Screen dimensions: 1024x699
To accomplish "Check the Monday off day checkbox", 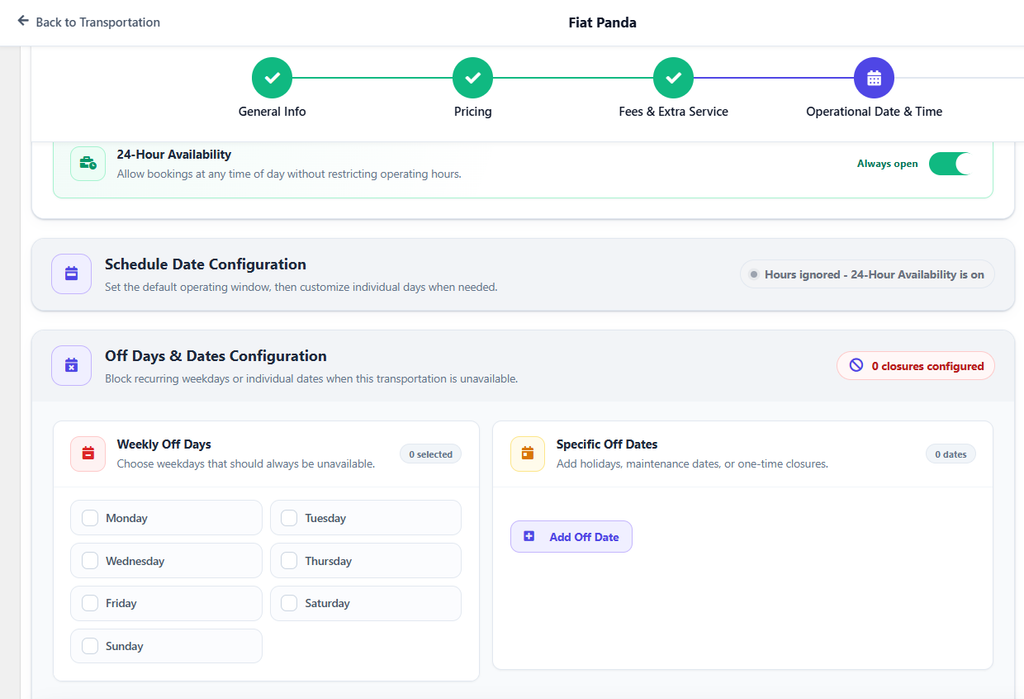I will click(90, 518).
